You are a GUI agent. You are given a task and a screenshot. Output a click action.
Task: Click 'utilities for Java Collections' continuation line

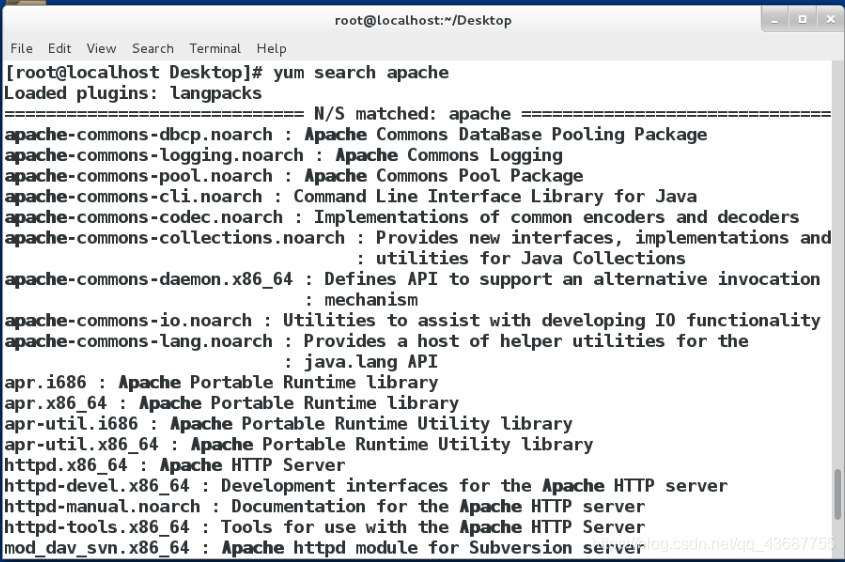click(x=530, y=258)
